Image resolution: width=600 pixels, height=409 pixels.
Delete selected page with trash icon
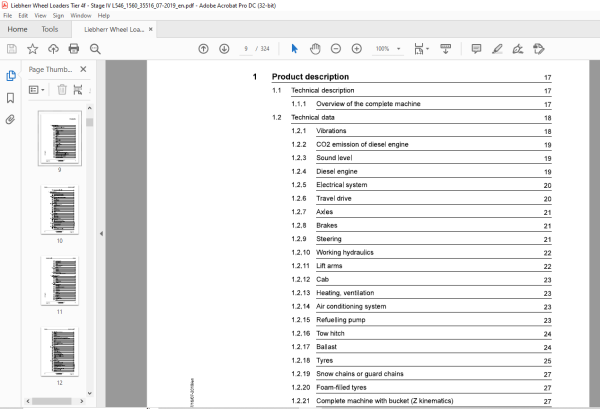point(62,90)
